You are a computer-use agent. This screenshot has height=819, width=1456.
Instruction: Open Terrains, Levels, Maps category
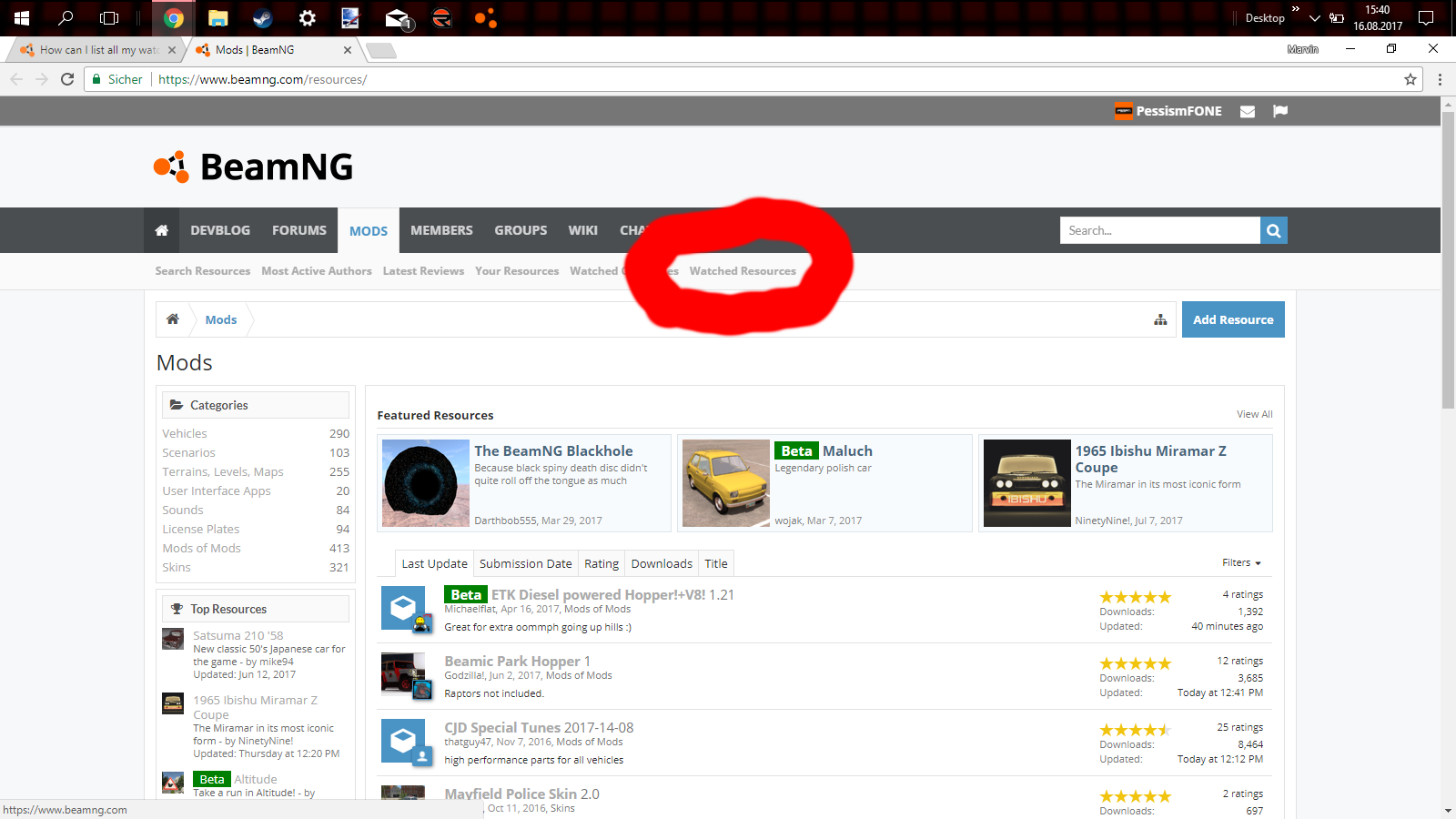(223, 471)
